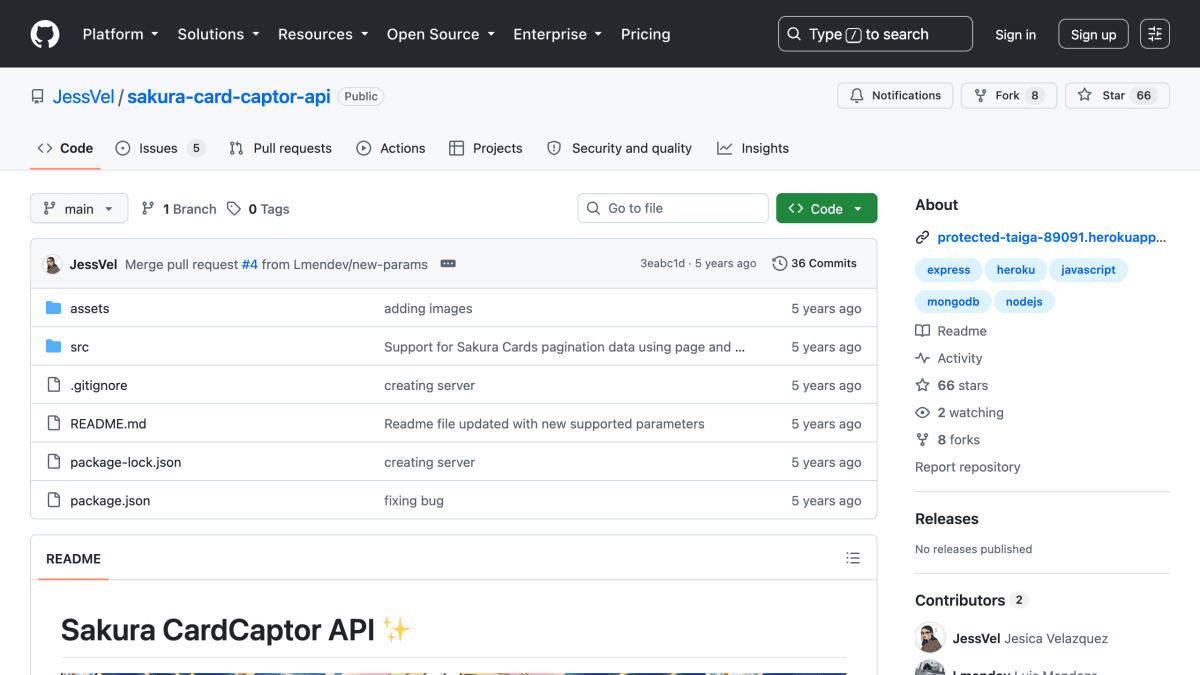Open the GitHub homepage logo
The width and height of the screenshot is (1200, 675).
[x=45, y=34]
